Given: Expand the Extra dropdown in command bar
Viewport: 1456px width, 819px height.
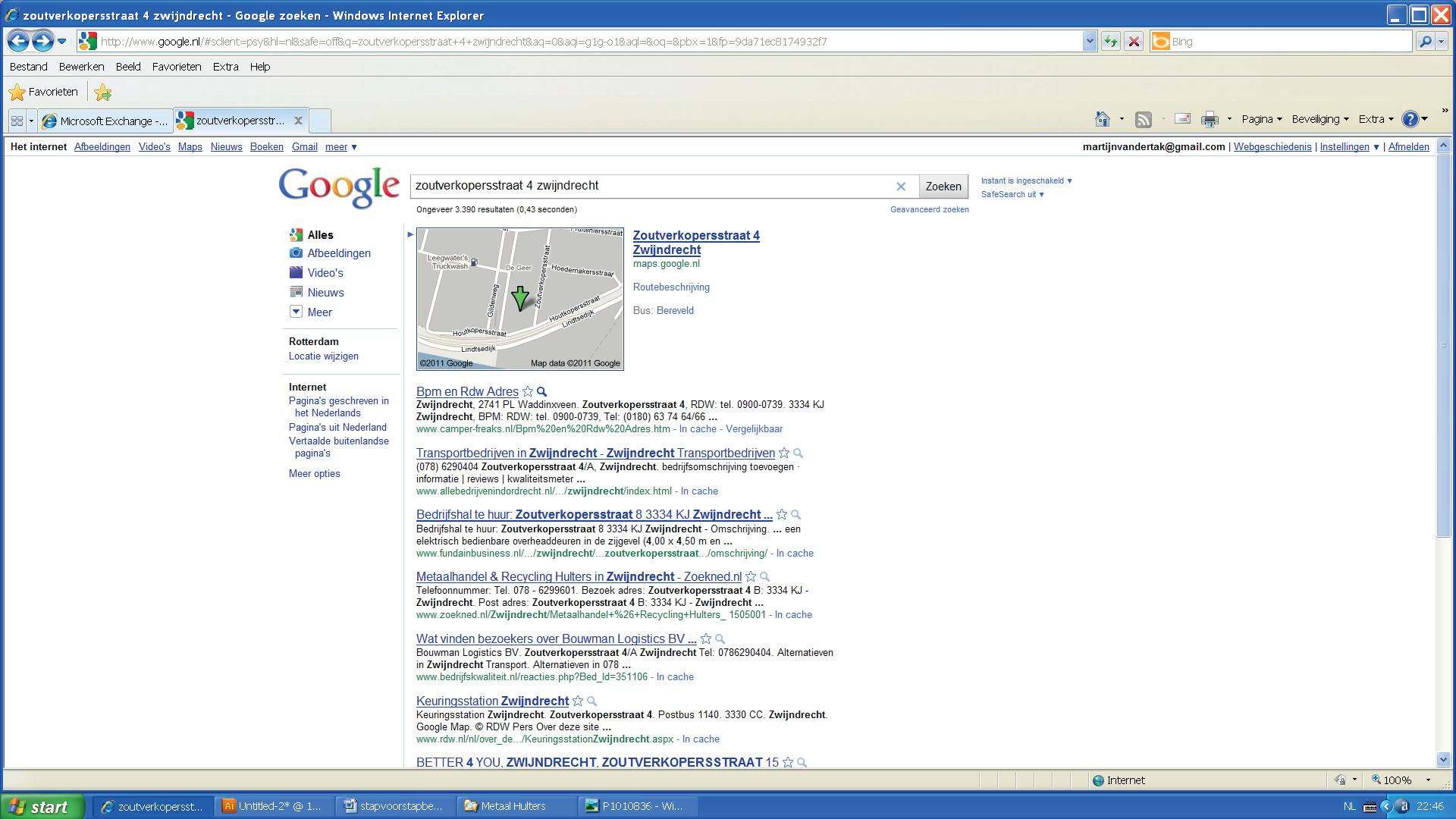Looking at the screenshot, I should (1376, 119).
